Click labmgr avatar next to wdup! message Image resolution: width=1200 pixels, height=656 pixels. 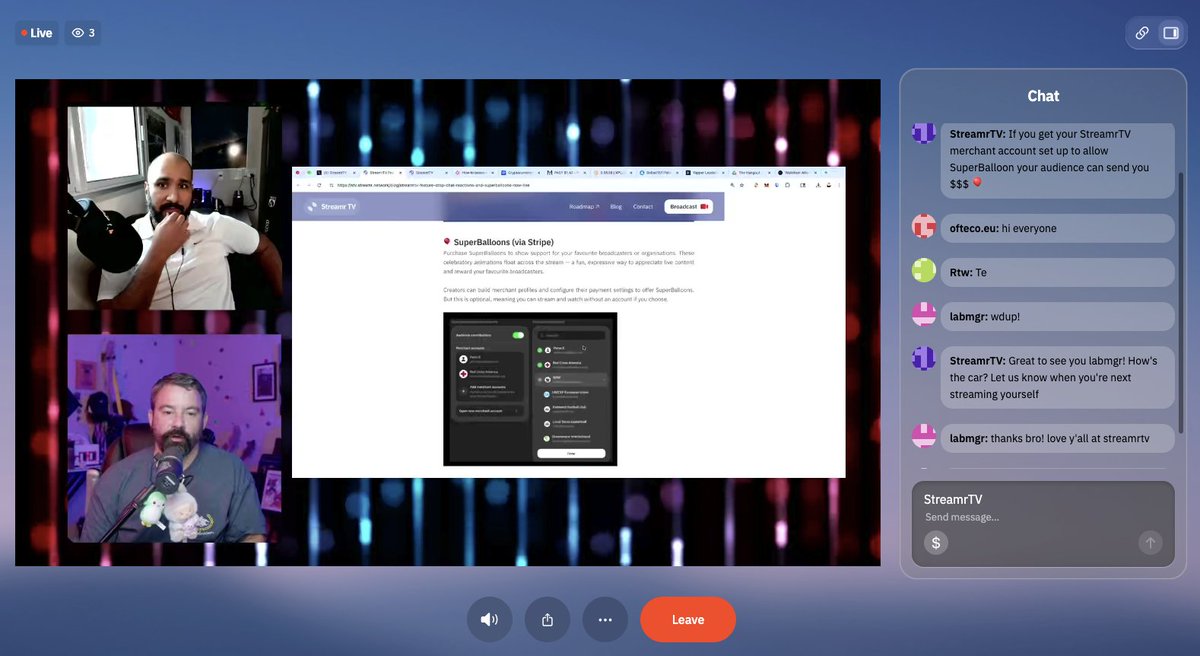click(924, 315)
